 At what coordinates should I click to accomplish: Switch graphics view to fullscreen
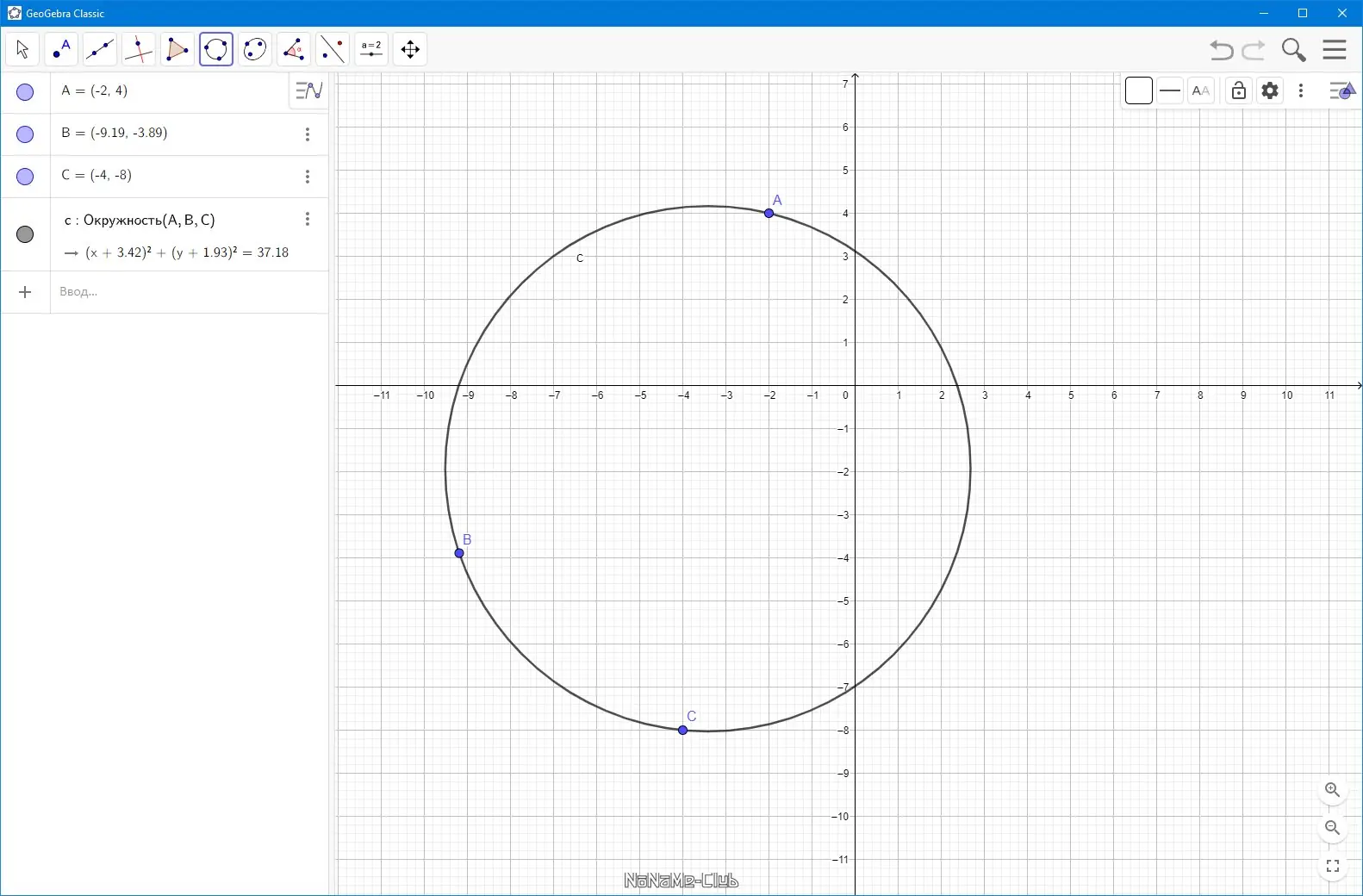click(1333, 866)
